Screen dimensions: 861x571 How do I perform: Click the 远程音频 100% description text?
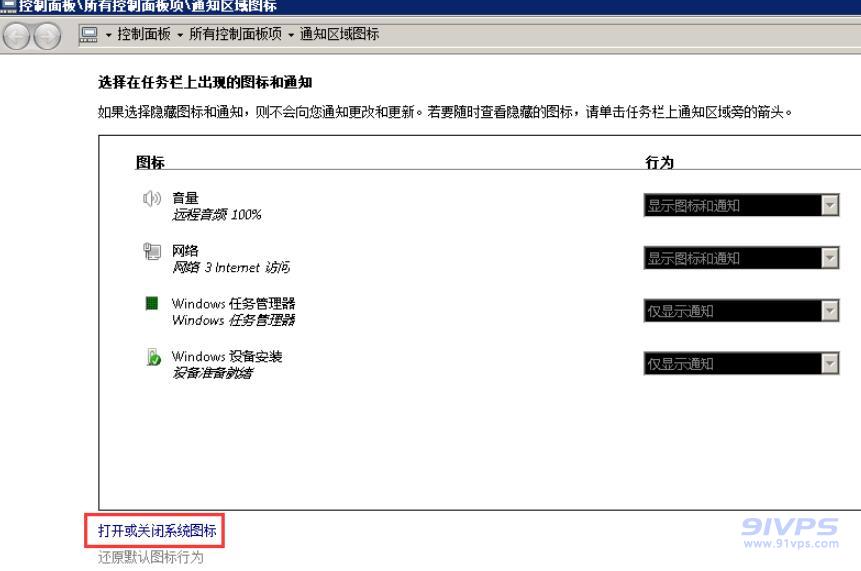pyautogui.click(x=217, y=214)
